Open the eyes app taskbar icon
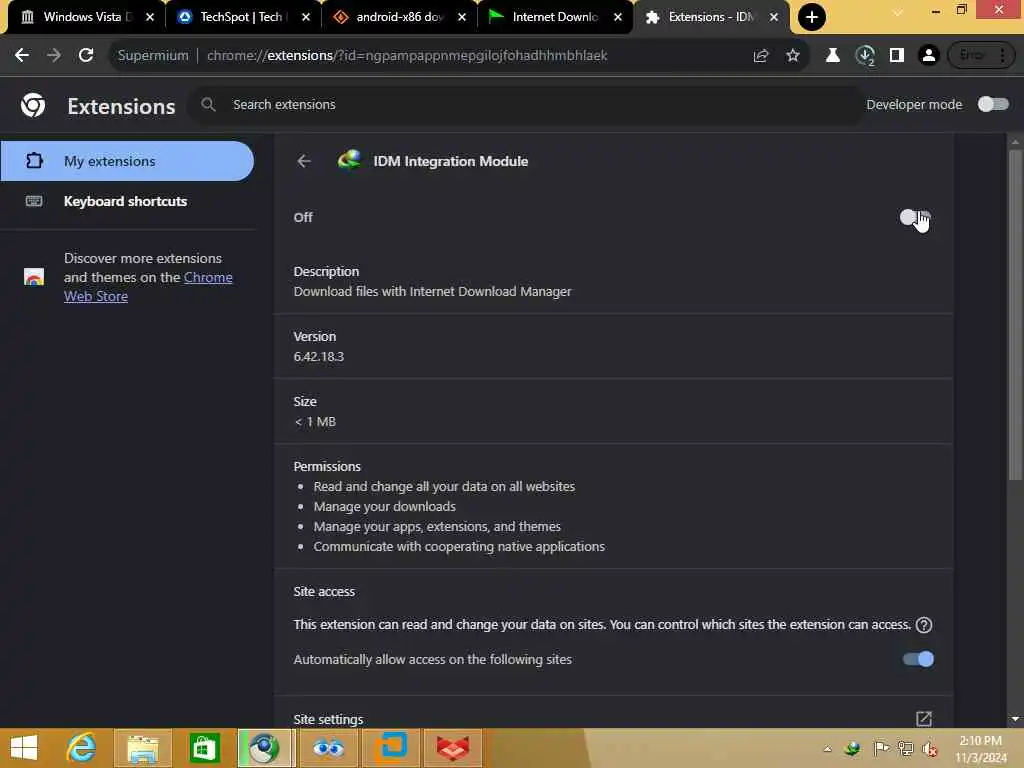Image resolution: width=1024 pixels, height=768 pixels. tap(328, 748)
